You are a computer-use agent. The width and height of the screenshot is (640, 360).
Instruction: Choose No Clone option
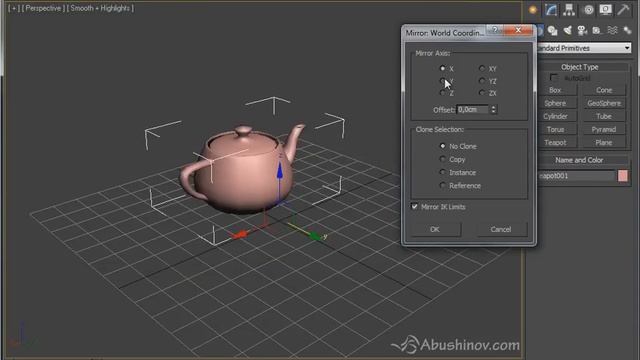pos(442,146)
